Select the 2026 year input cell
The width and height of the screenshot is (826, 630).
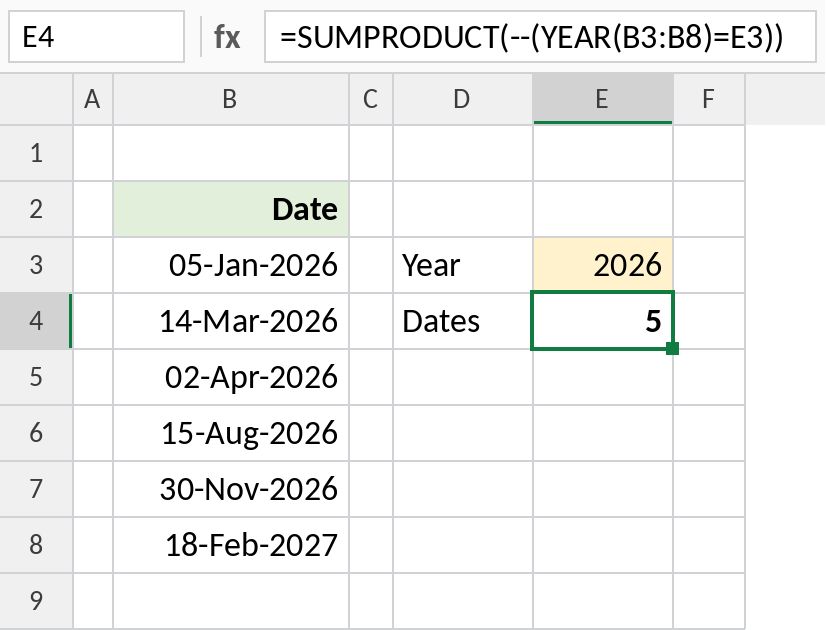click(603, 265)
